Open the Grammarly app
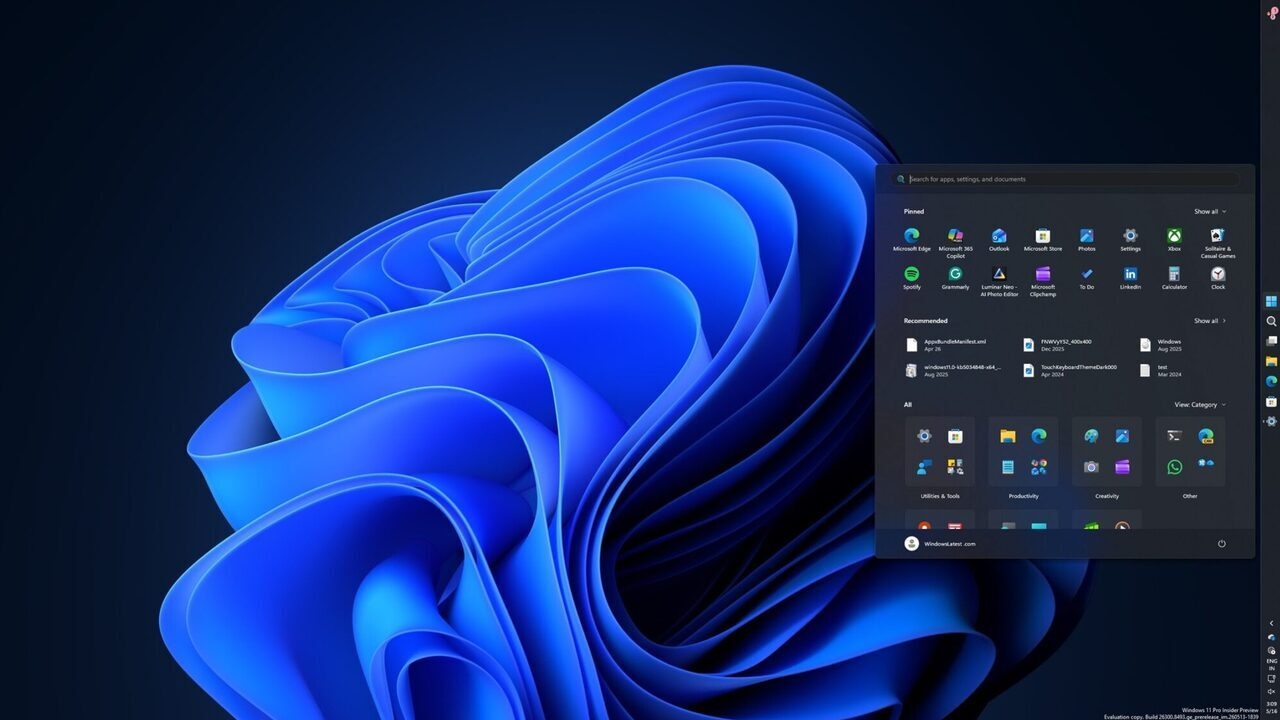 tap(955, 278)
